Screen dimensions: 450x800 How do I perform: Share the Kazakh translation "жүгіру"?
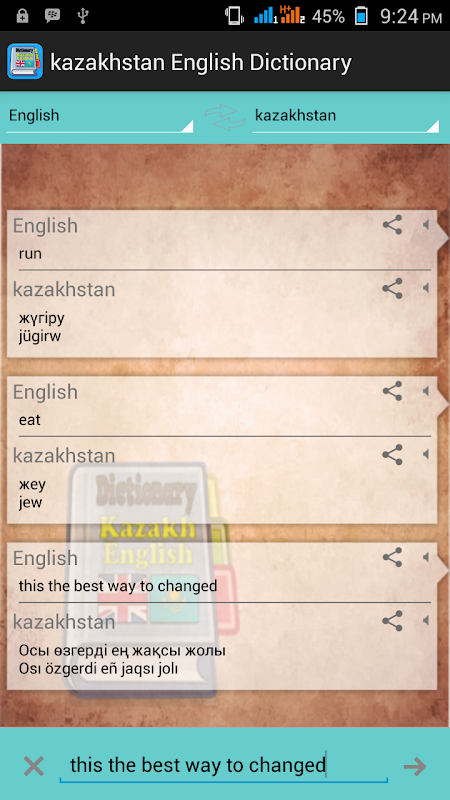click(392, 288)
